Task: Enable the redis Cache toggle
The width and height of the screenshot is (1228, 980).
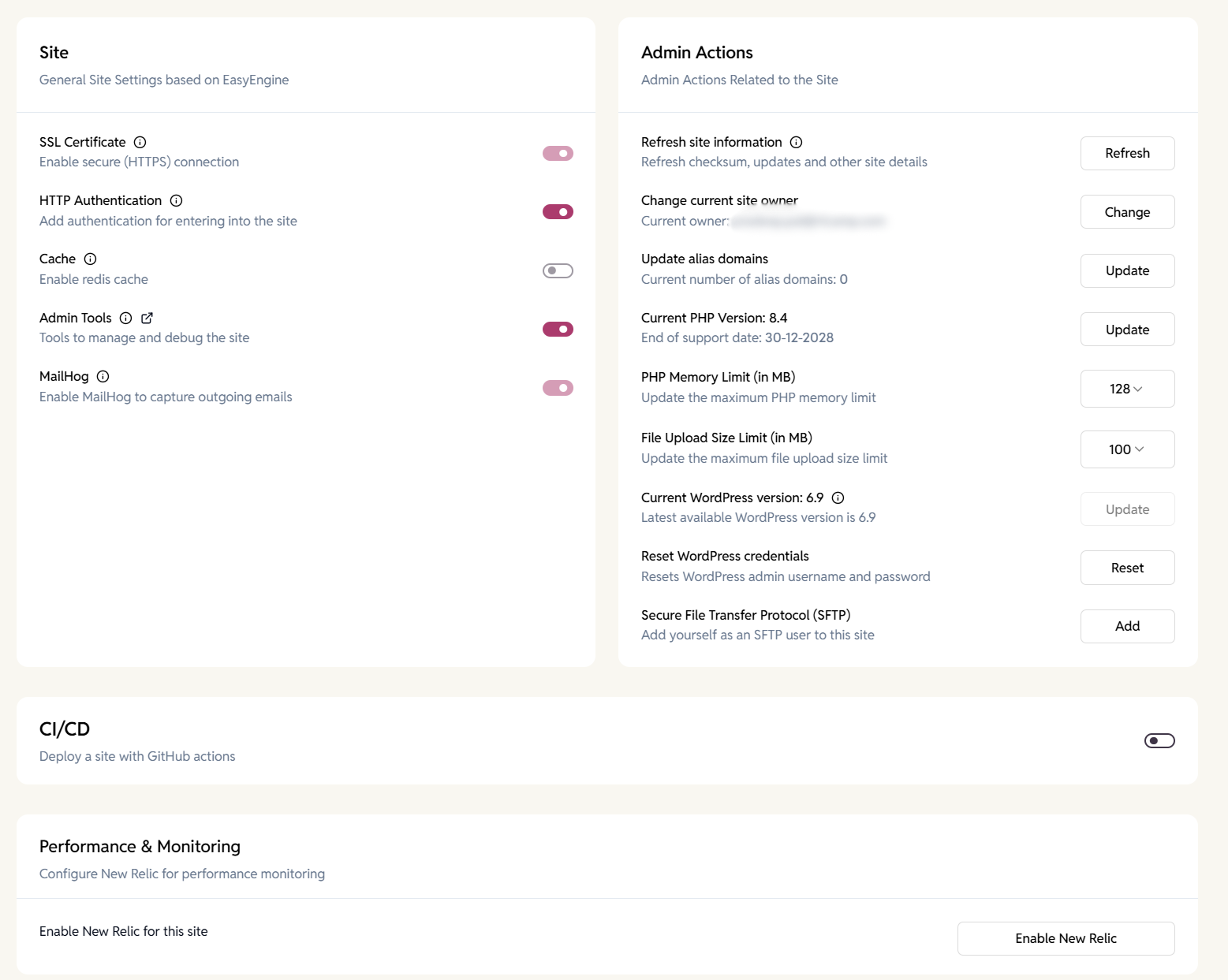Action: (557, 270)
